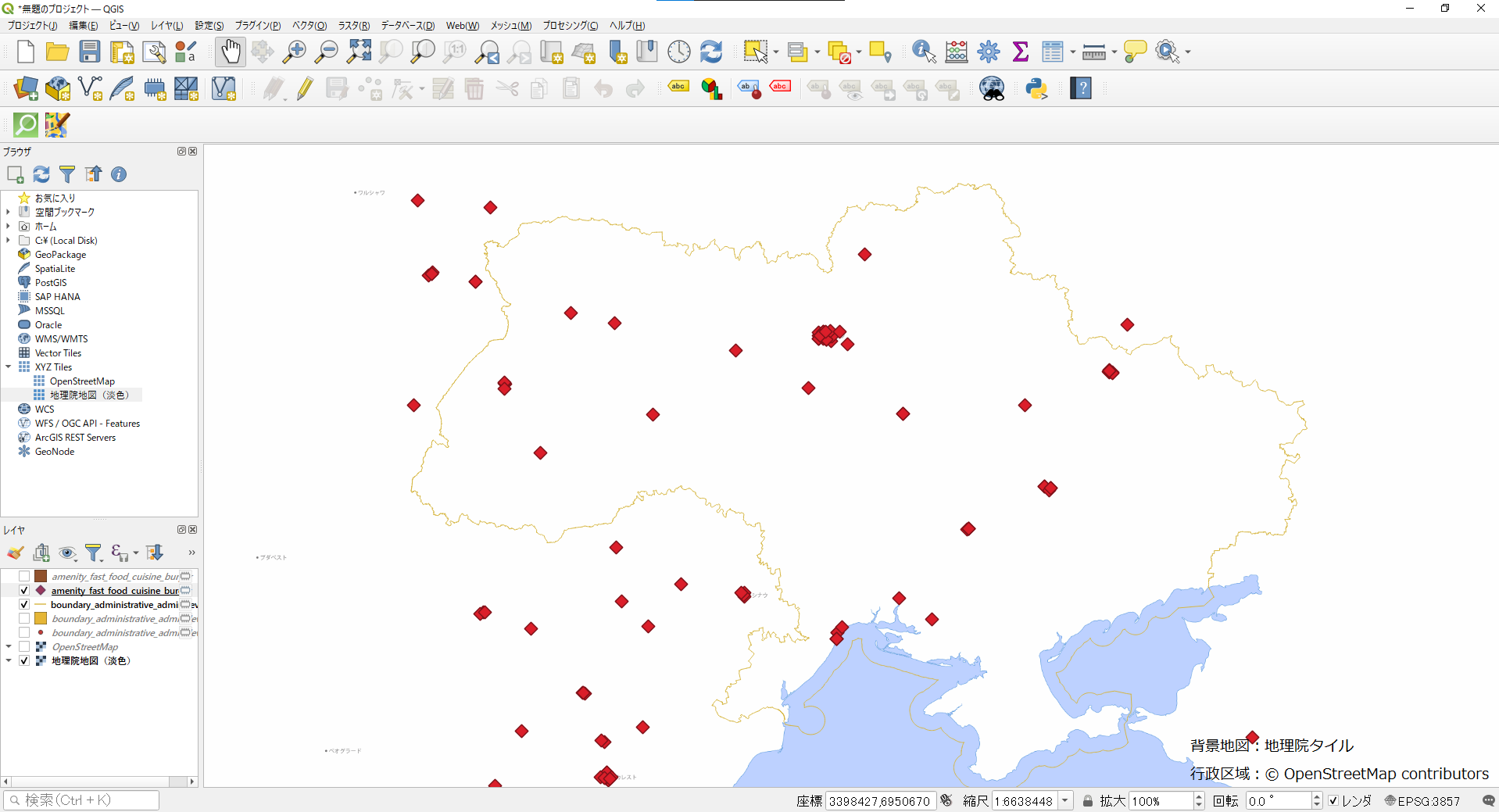This screenshot has height=812, width=1499.
Task: Refresh the browser panel
Action: tap(41, 174)
